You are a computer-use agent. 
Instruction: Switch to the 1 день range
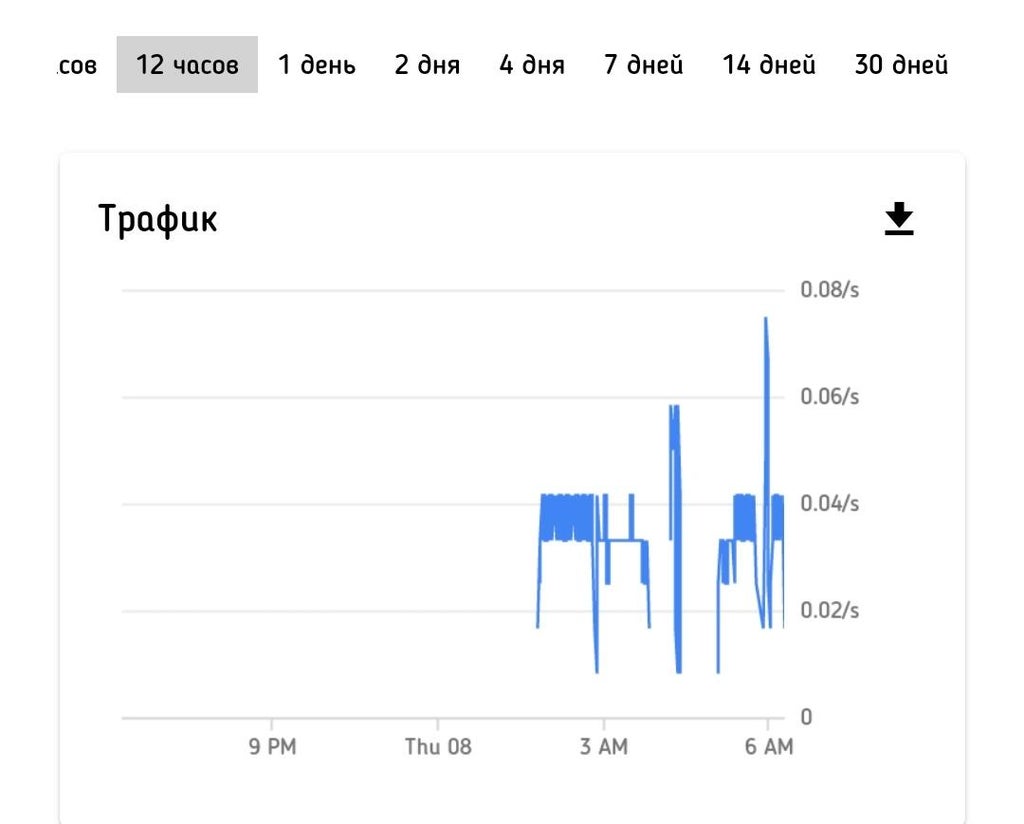[316, 65]
